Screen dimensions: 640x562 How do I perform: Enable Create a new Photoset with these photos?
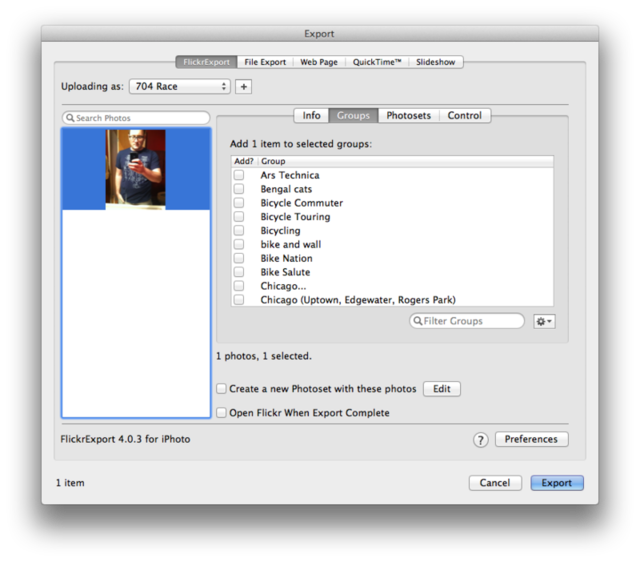click(x=221, y=389)
